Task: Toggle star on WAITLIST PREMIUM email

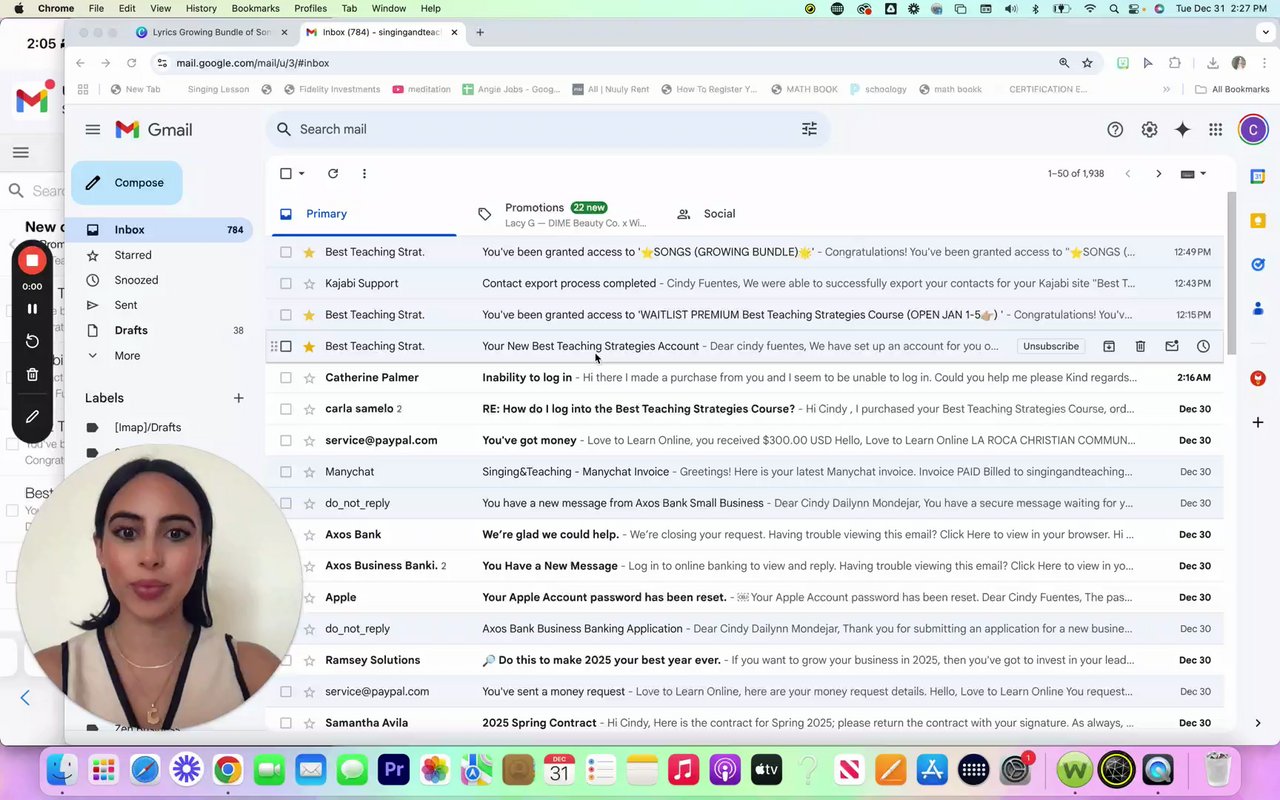Action: pos(309,315)
